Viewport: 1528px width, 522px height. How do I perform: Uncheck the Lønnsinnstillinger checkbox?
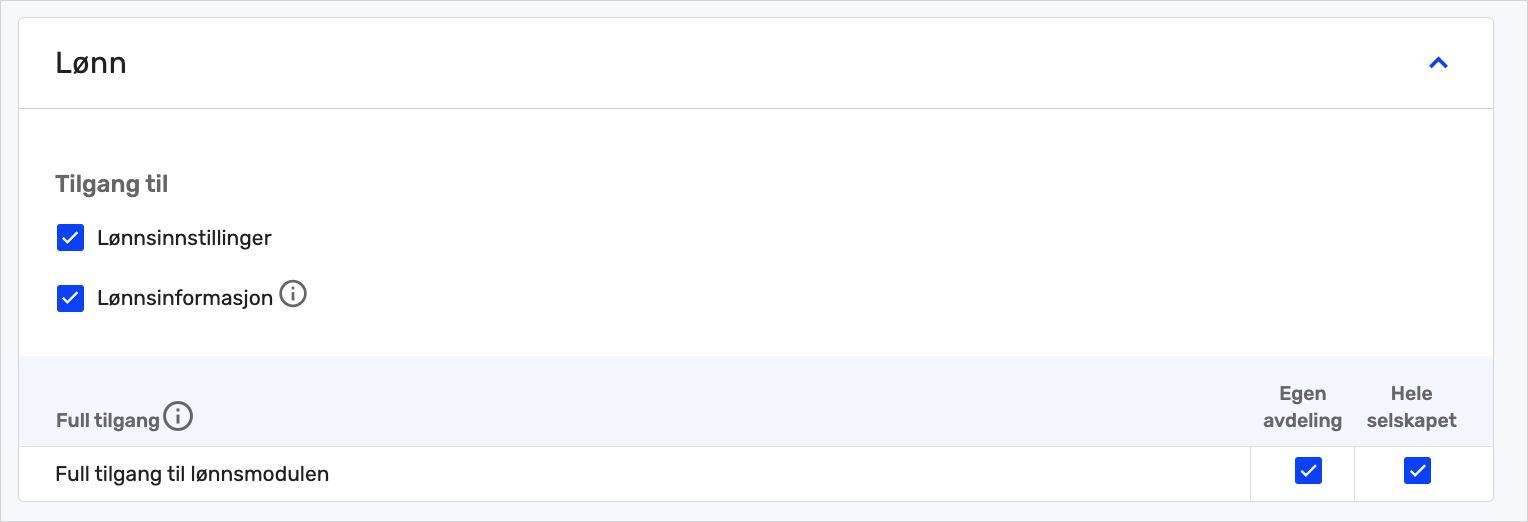(70, 238)
